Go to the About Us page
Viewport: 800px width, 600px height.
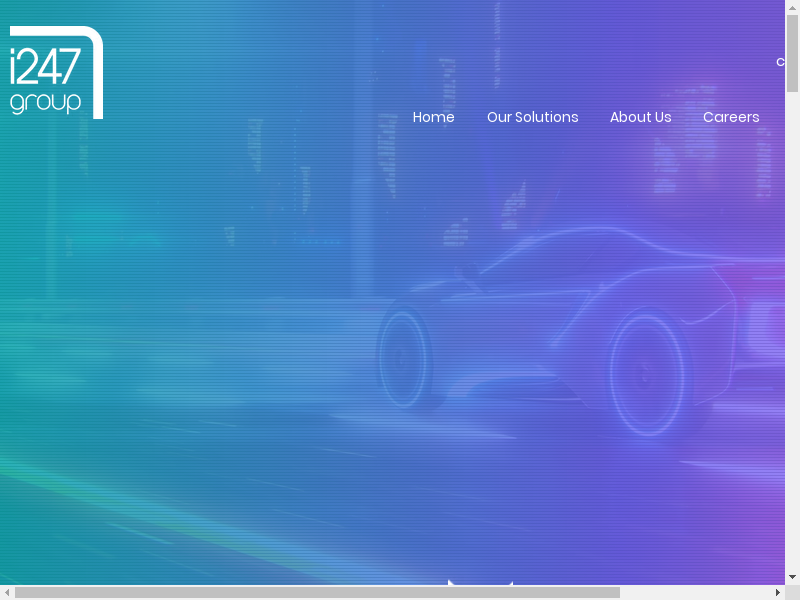640,117
